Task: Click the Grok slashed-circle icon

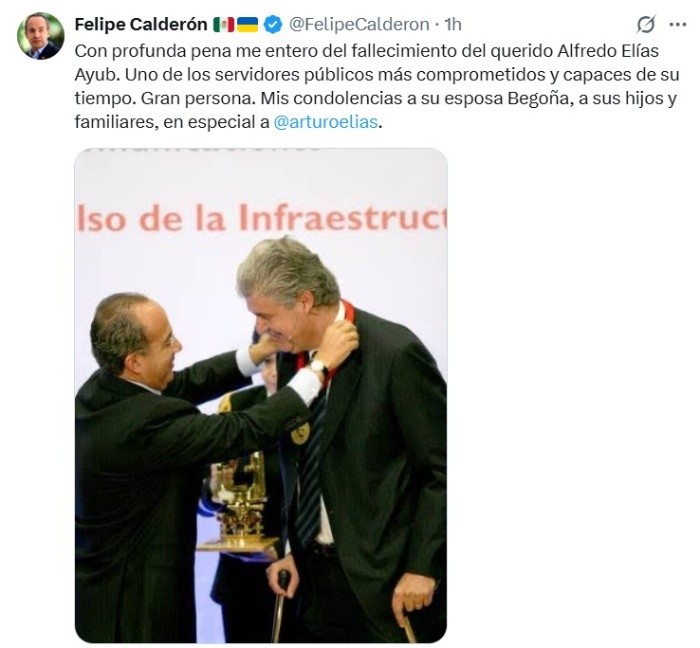Action: tap(646, 25)
